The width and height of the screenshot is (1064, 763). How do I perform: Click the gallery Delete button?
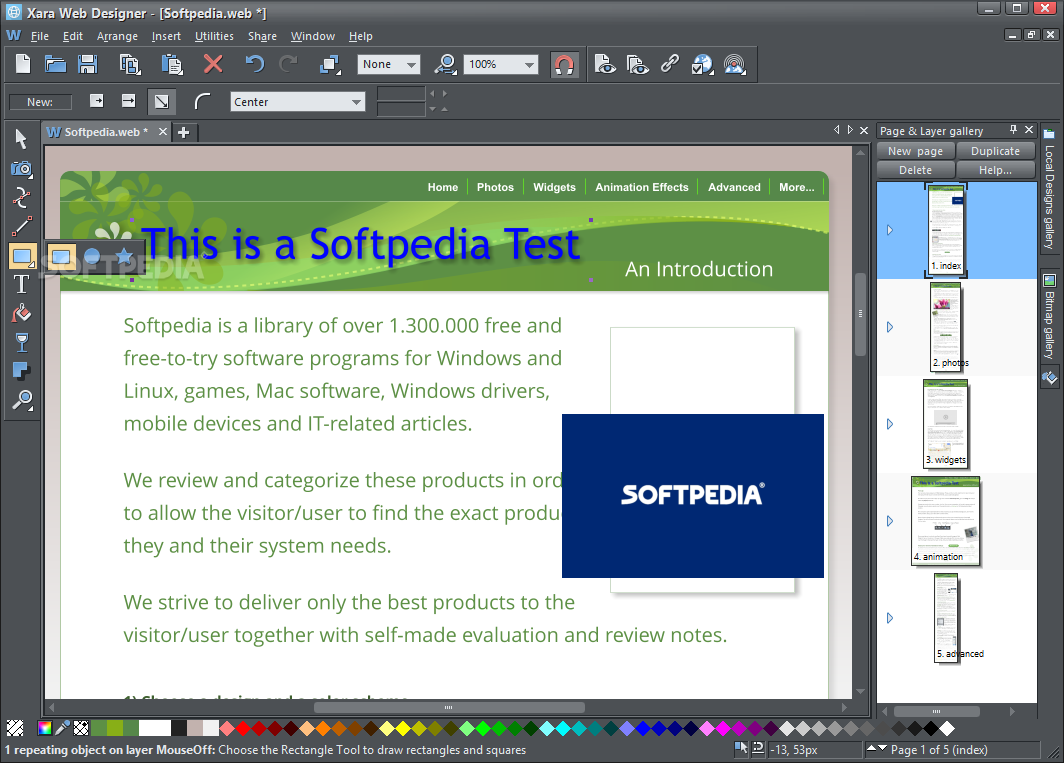915,170
